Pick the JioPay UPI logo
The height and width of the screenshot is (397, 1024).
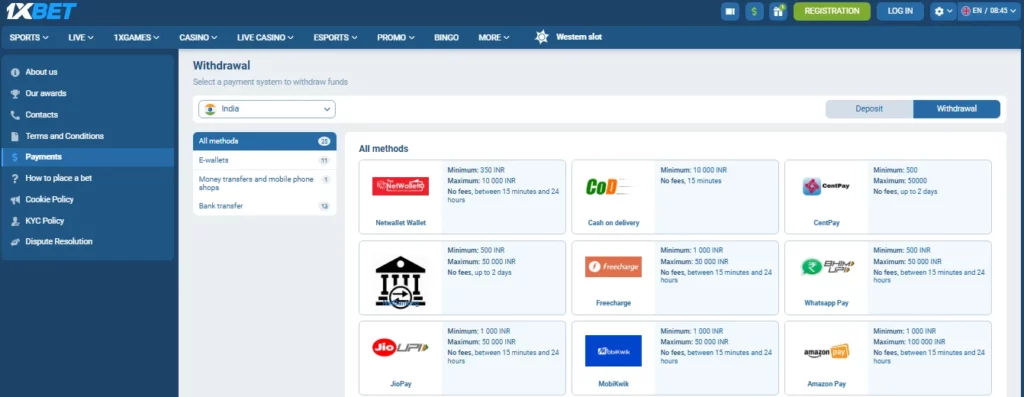point(400,347)
